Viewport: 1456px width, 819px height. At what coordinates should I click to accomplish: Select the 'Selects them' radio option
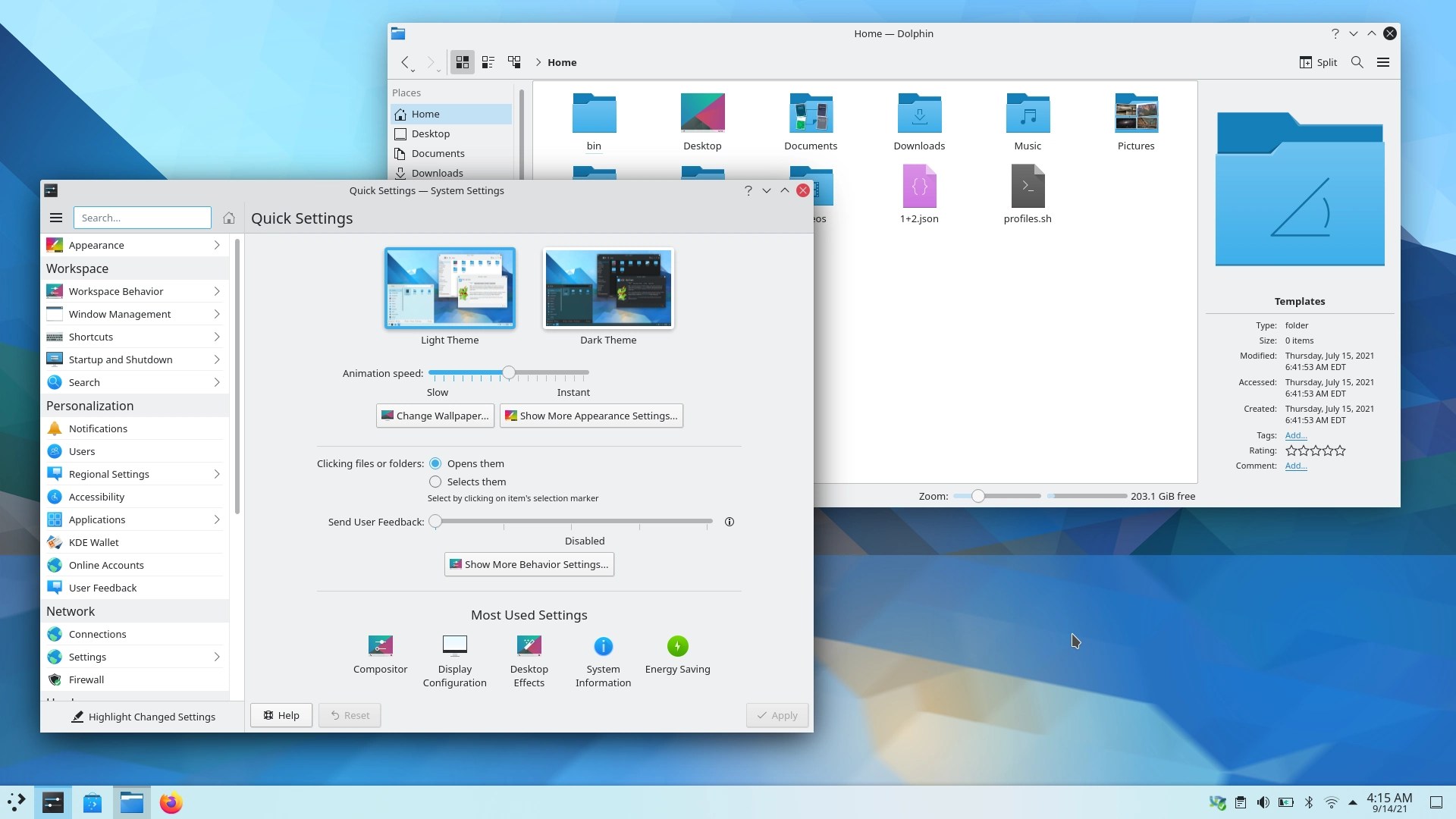pos(435,482)
